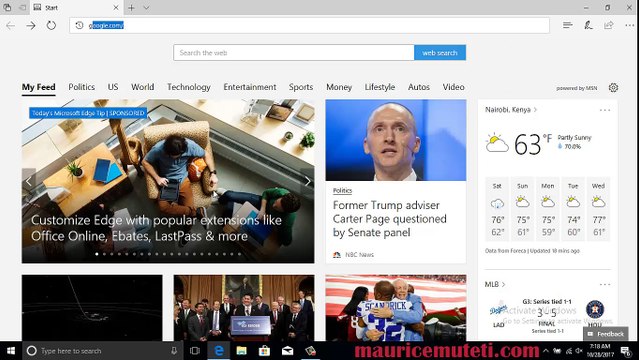This screenshot has width=639, height=360.
Task: Show tab previews with the chevron icon
Action: point(146,8)
